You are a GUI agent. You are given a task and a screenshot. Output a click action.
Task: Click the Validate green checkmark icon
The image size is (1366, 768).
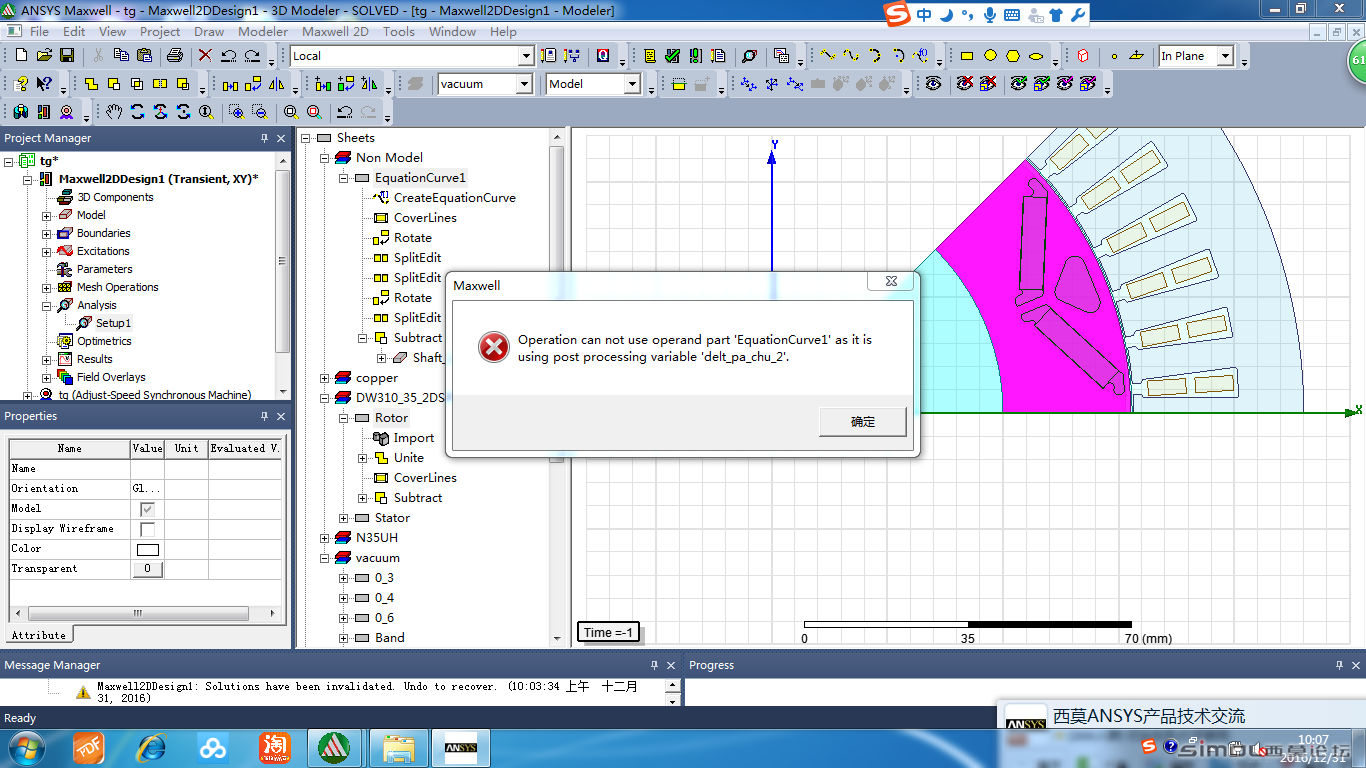[x=673, y=56]
